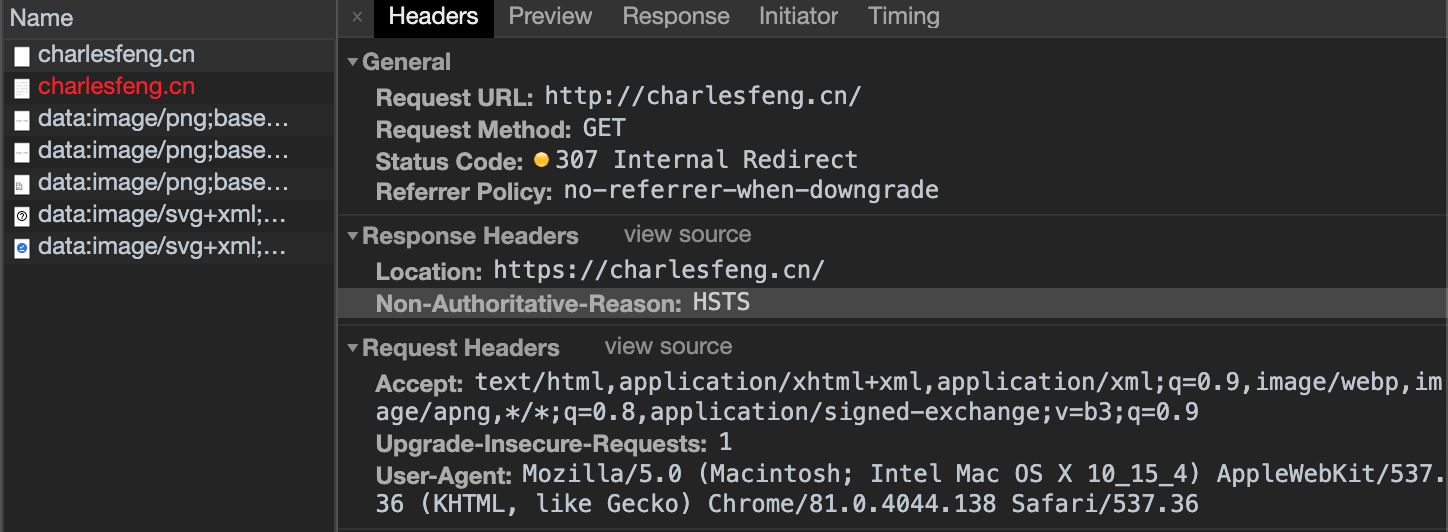Click the third data:image/png thumbnail icon

(x=22, y=184)
